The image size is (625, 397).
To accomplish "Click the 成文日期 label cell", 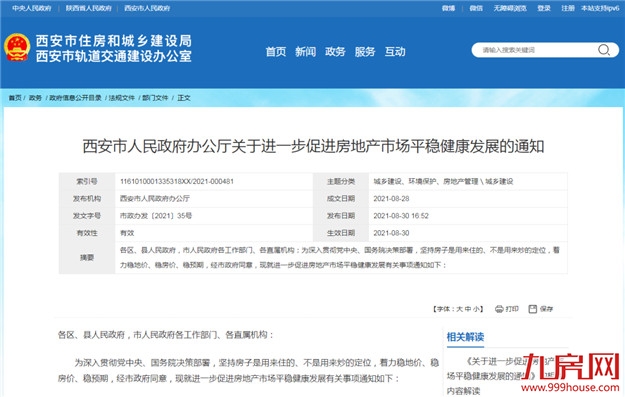I will click(341, 198).
